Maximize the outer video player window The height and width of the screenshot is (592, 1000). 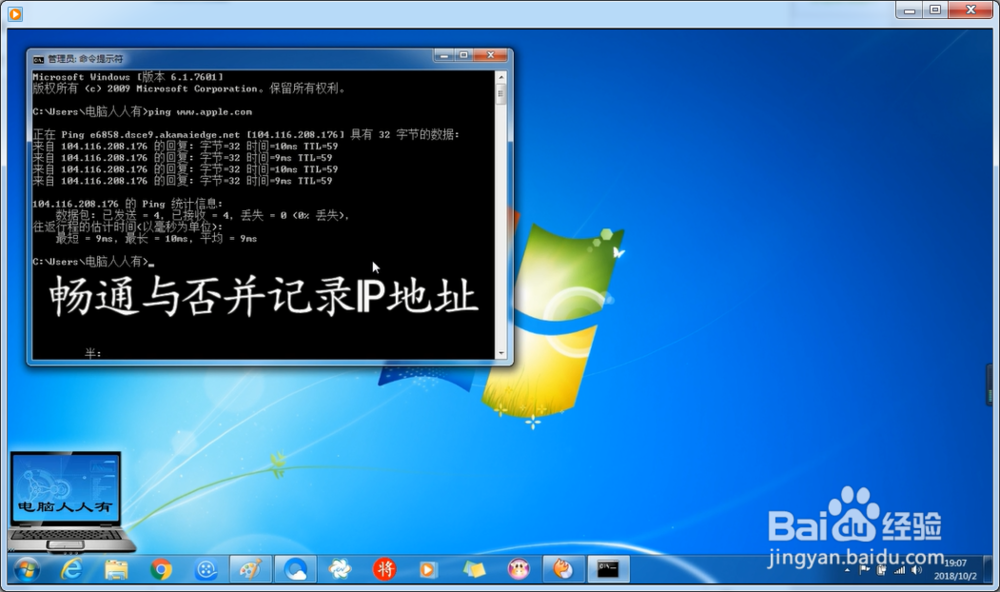click(936, 10)
